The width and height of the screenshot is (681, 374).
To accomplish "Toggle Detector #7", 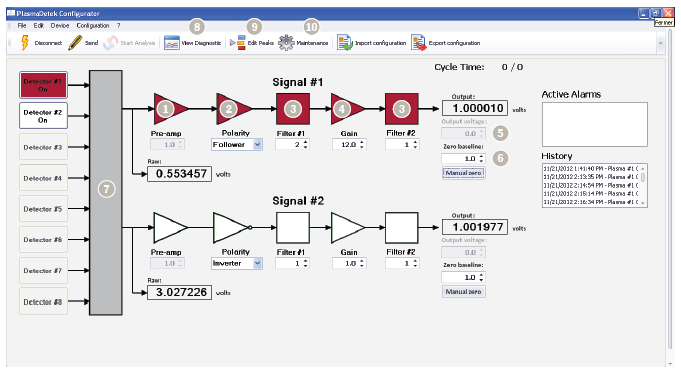I will 43,271.
